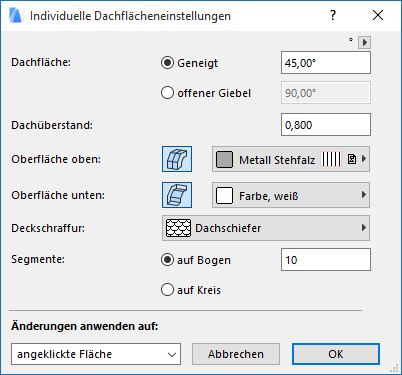The height and width of the screenshot is (375, 402).
Task: Click the disabled 90,00° gable angle field
Action: tap(326, 93)
